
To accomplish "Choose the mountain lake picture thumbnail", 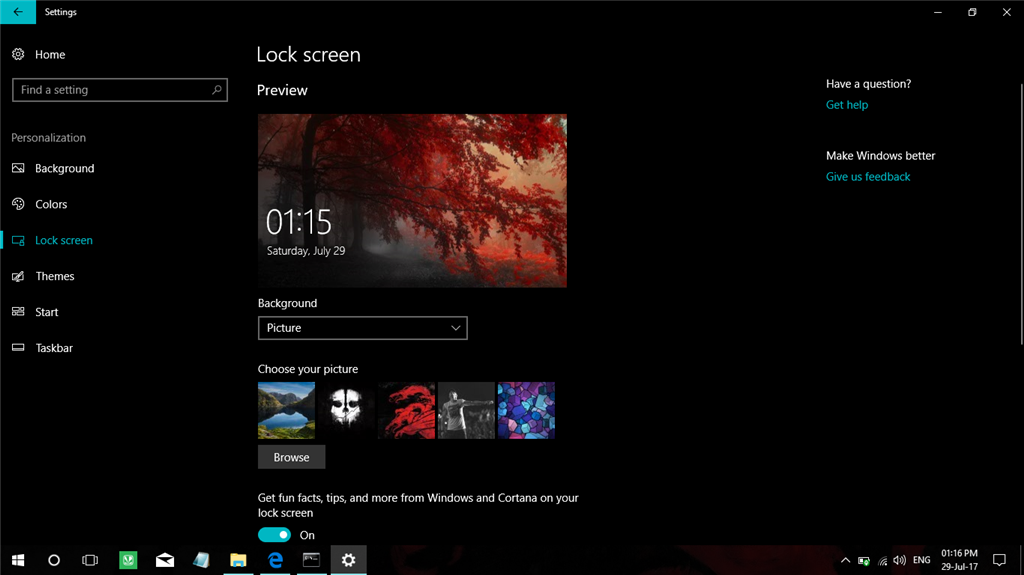I will [x=286, y=410].
